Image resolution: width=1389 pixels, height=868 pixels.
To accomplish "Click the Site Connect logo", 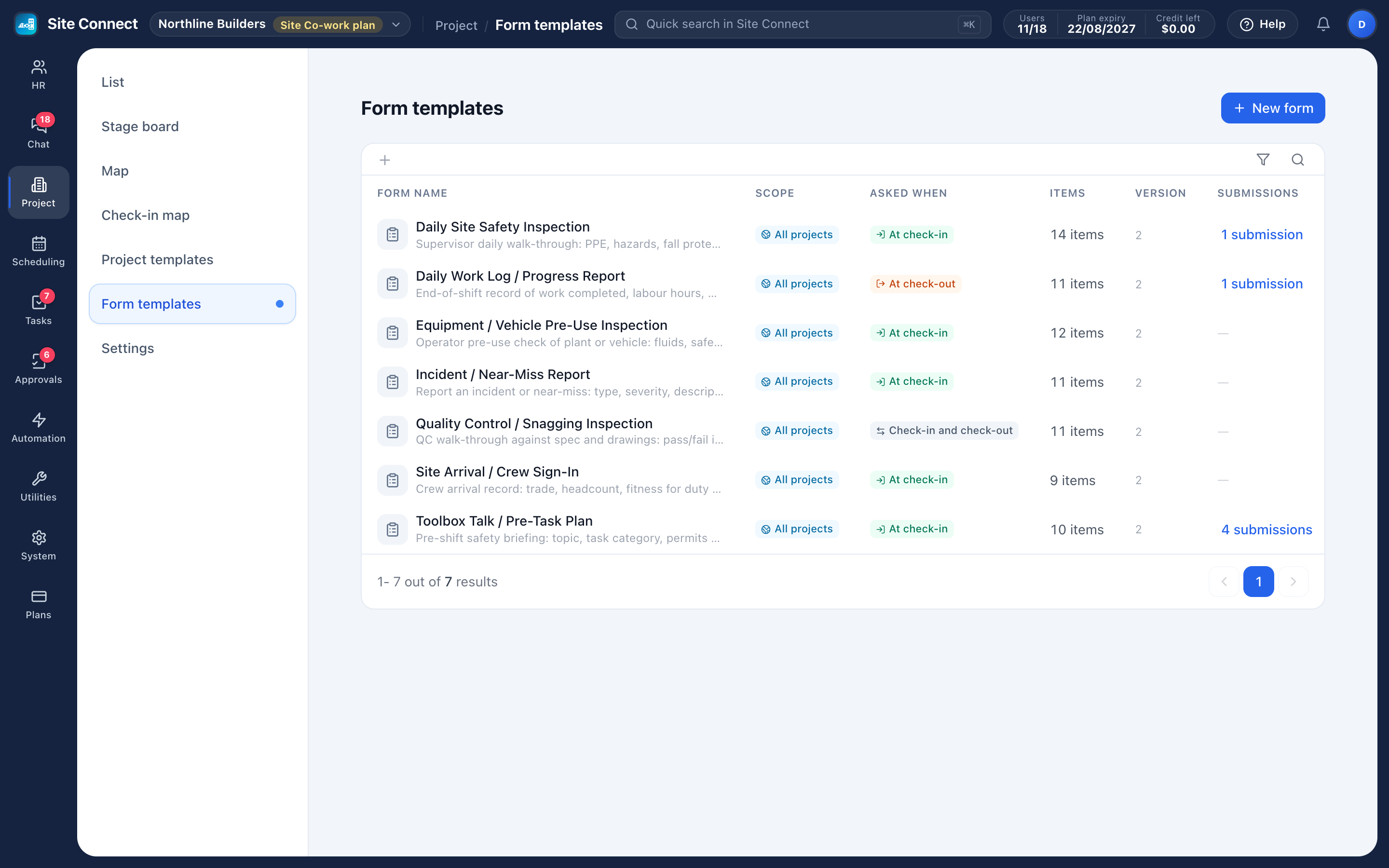I will click(x=27, y=24).
